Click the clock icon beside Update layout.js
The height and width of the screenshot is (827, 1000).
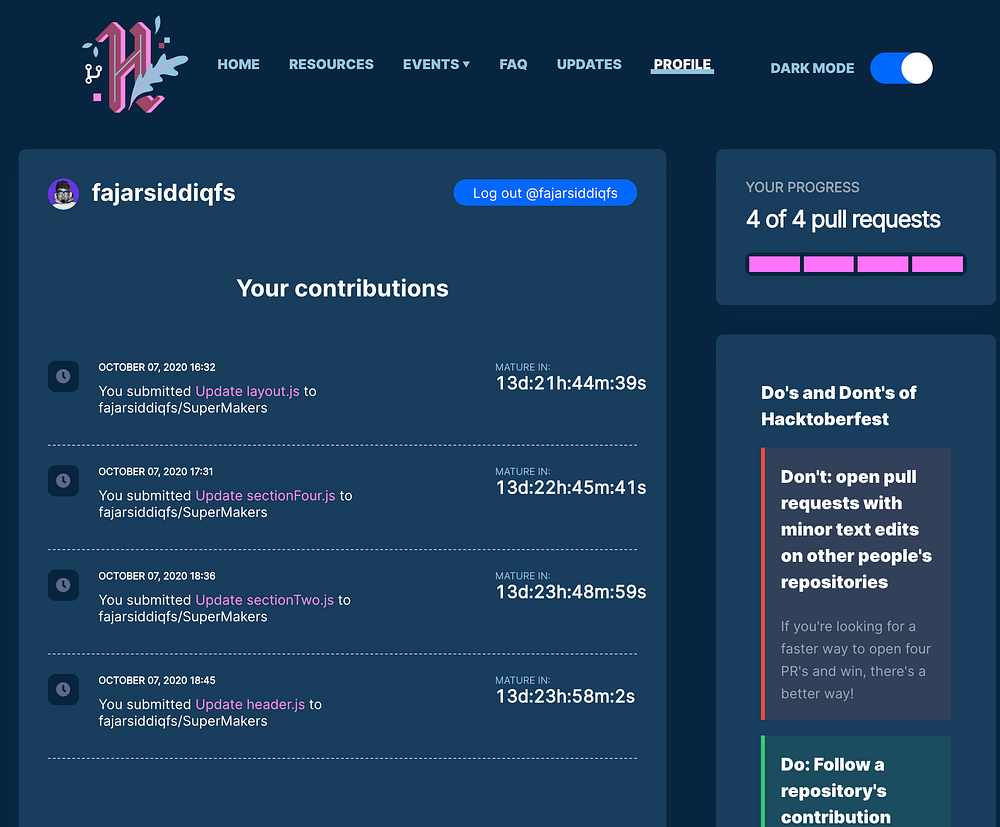coord(63,376)
